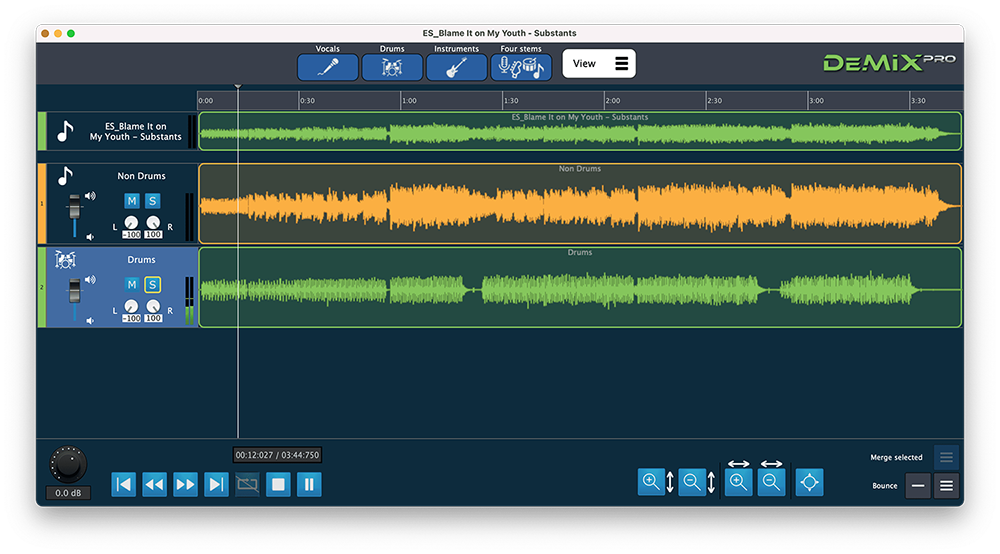Bounce to a single track
Image resolution: width=1000 pixels, height=554 pixels.
917,486
